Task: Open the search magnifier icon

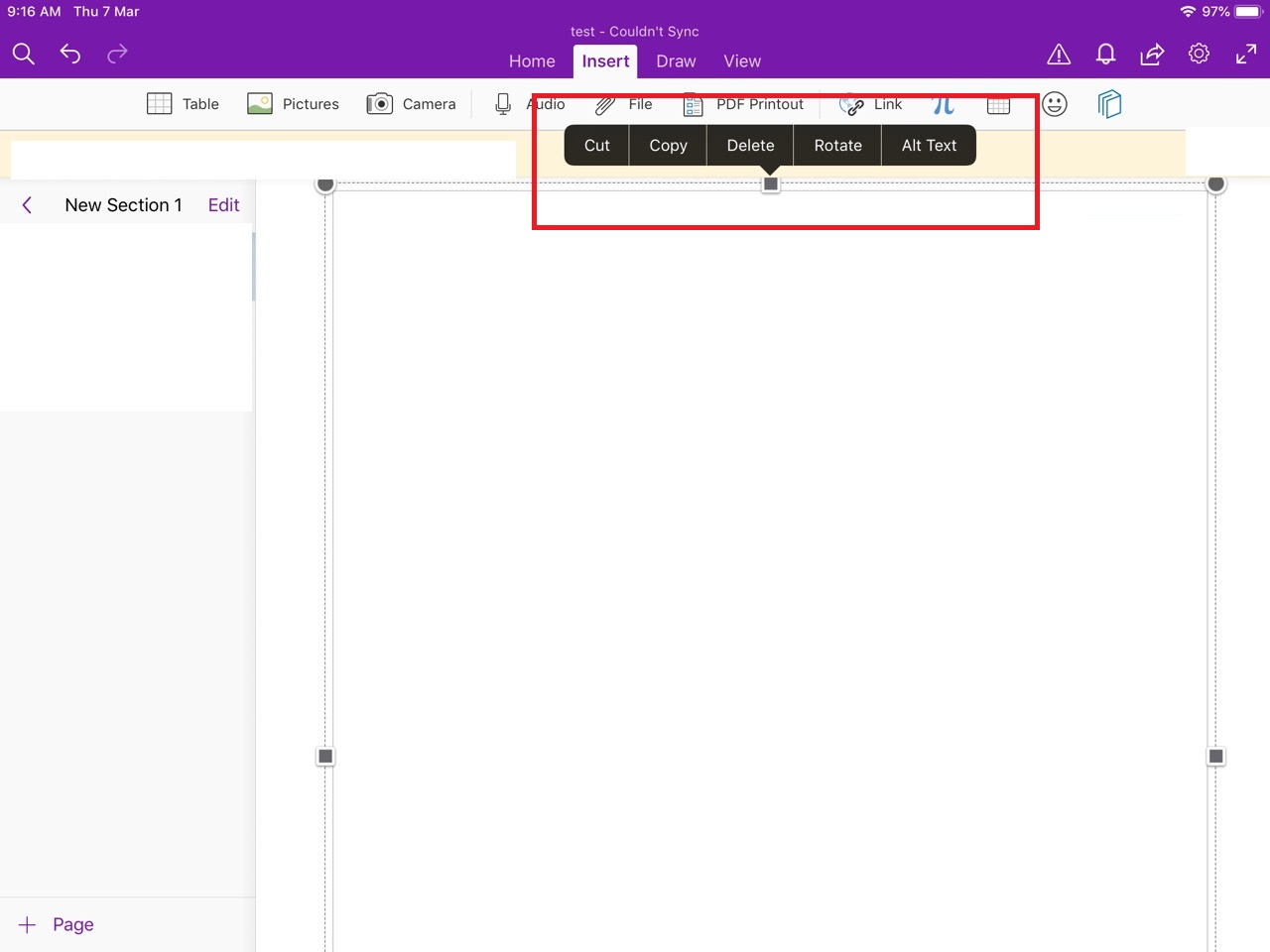Action: (24, 54)
